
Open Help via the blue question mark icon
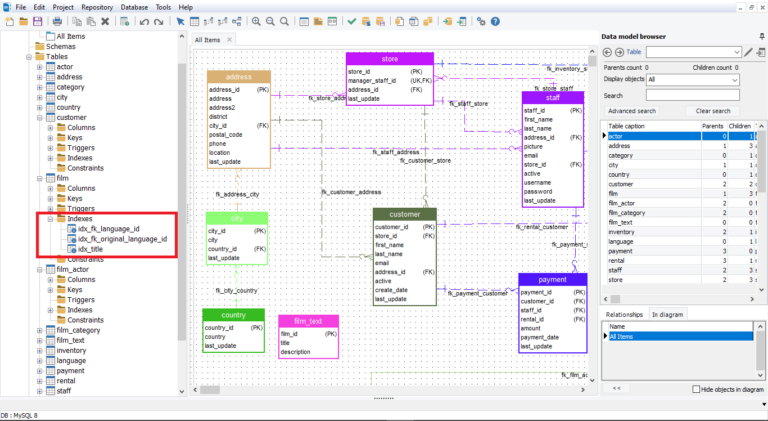click(495, 21)
